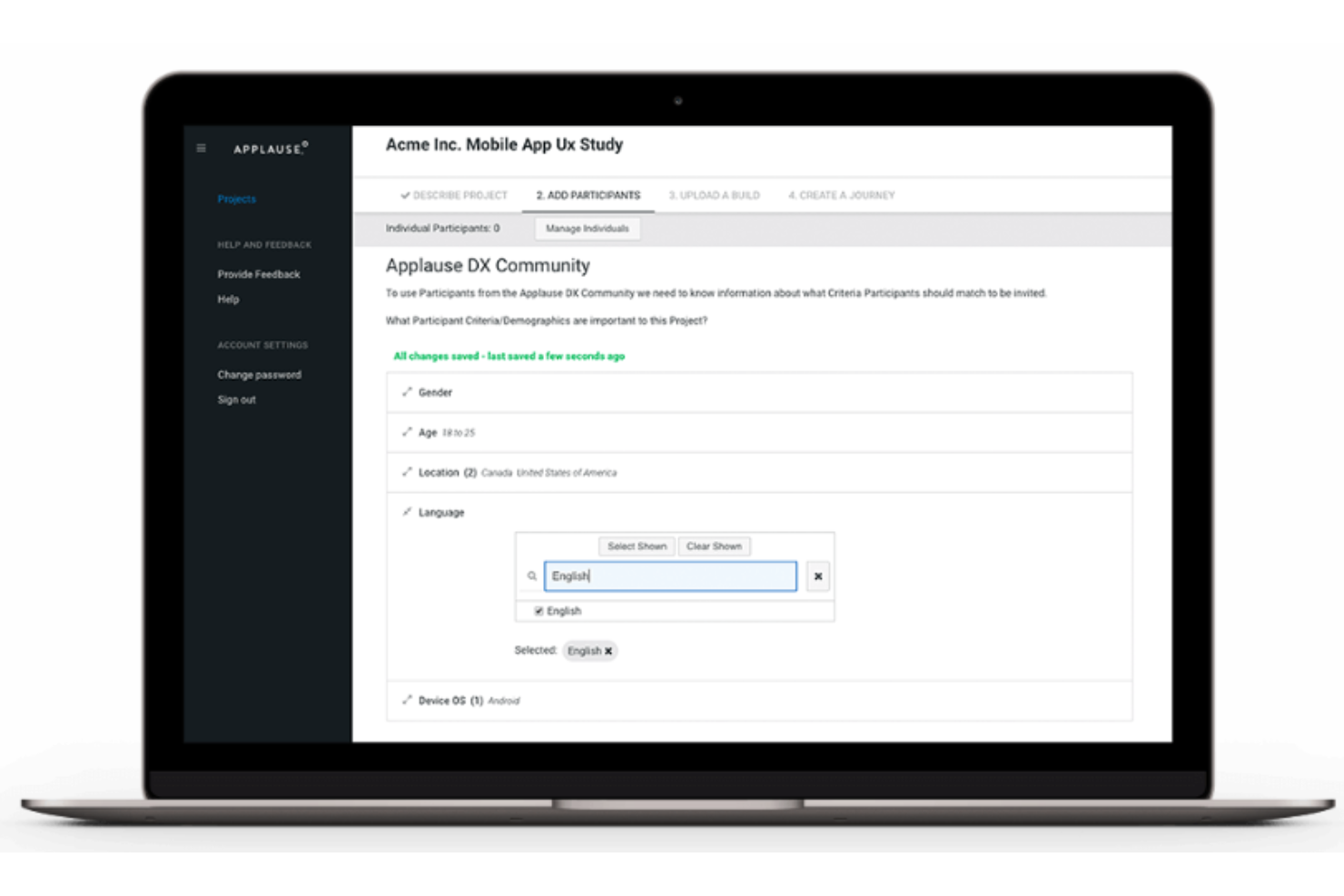Screen dimensions: 1344x896
Task: Click the Canada location value
Action: point(497,473)
